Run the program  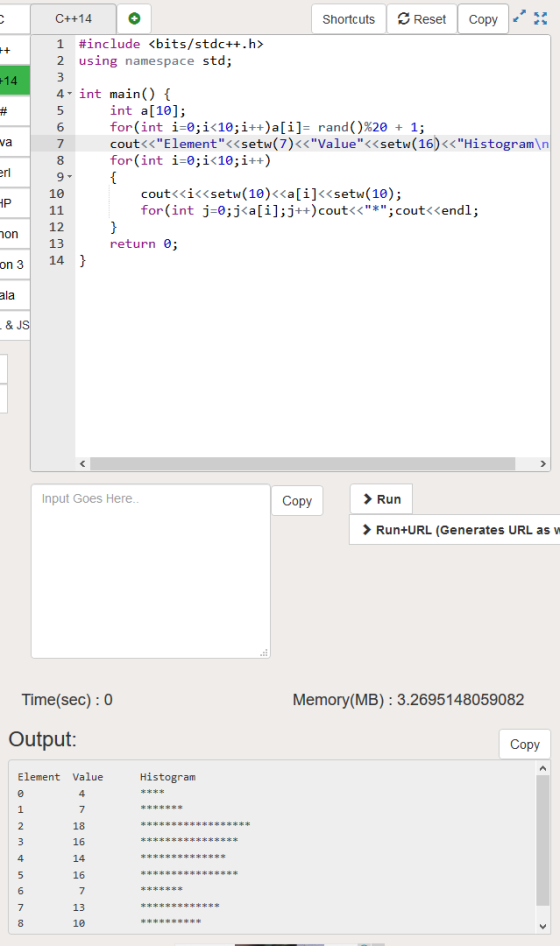click(381, 499)
